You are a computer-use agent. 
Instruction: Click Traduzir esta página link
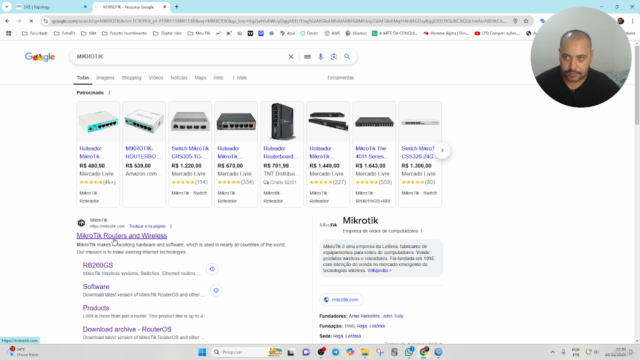tap(147, 226)
